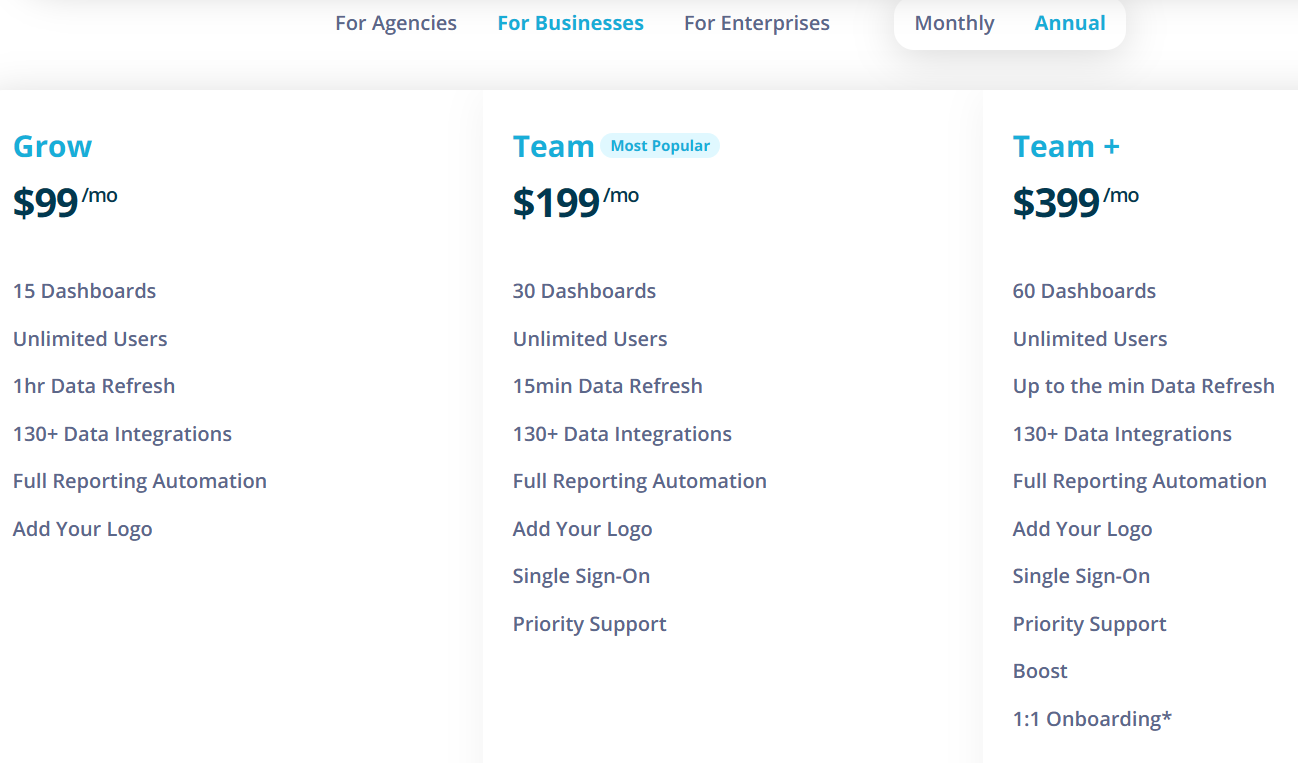This screenshot has height=763, width=1298.
Task: Click the Most Popular badge
Action: tap(660, 145)
